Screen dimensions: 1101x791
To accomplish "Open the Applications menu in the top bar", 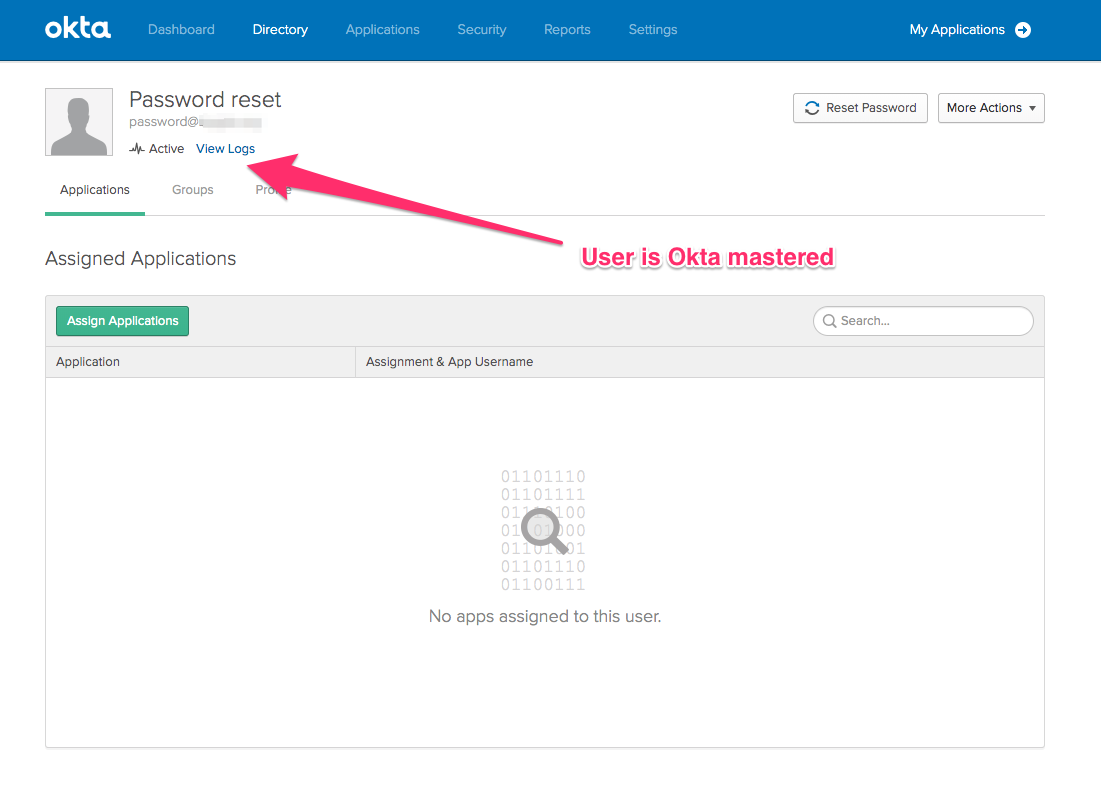I will pyautogui.click(x=383, y=30).
